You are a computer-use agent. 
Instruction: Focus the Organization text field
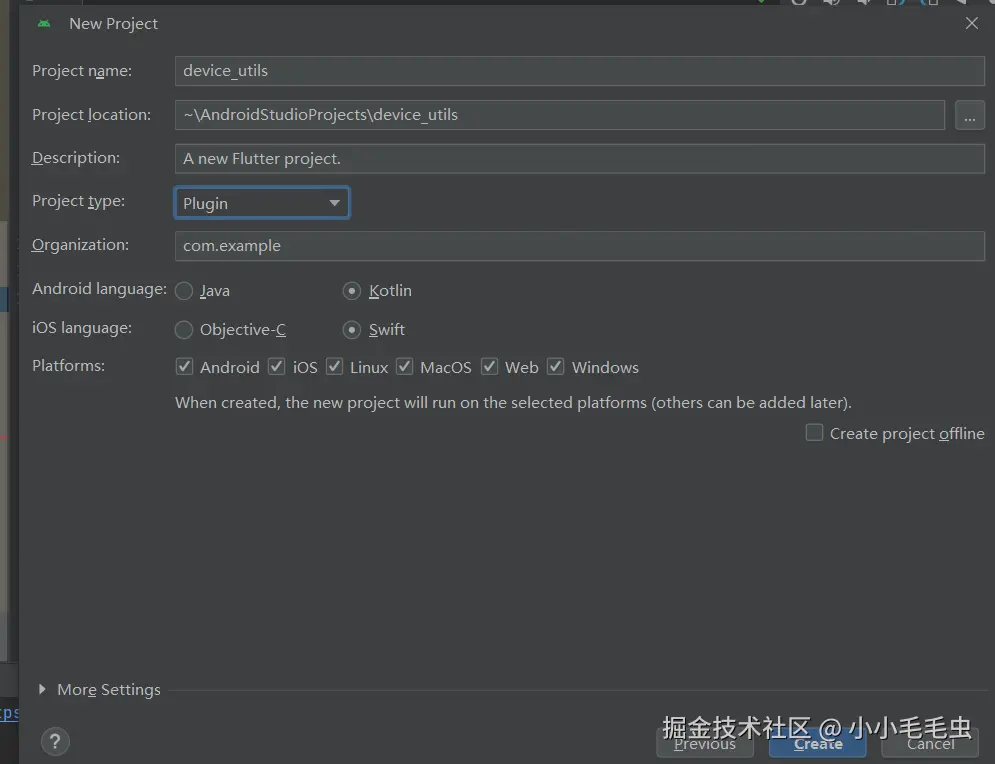tap(579, 246)
